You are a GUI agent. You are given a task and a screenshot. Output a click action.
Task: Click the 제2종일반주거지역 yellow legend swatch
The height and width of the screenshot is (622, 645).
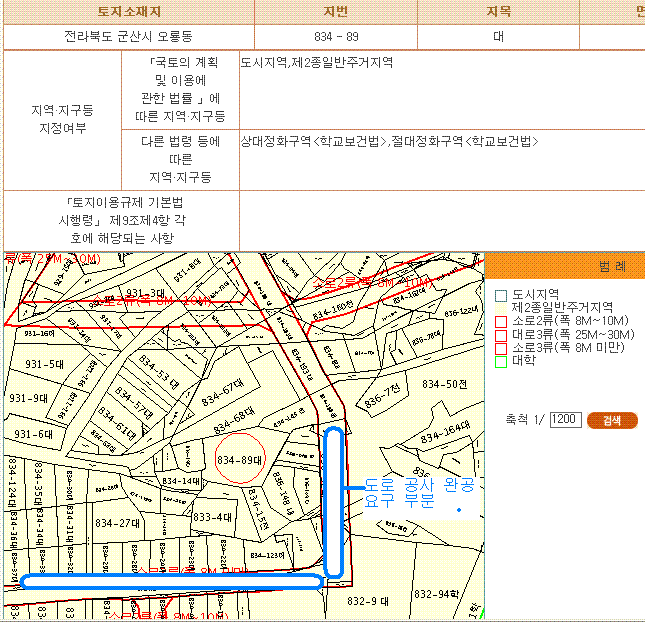point(501,308)
